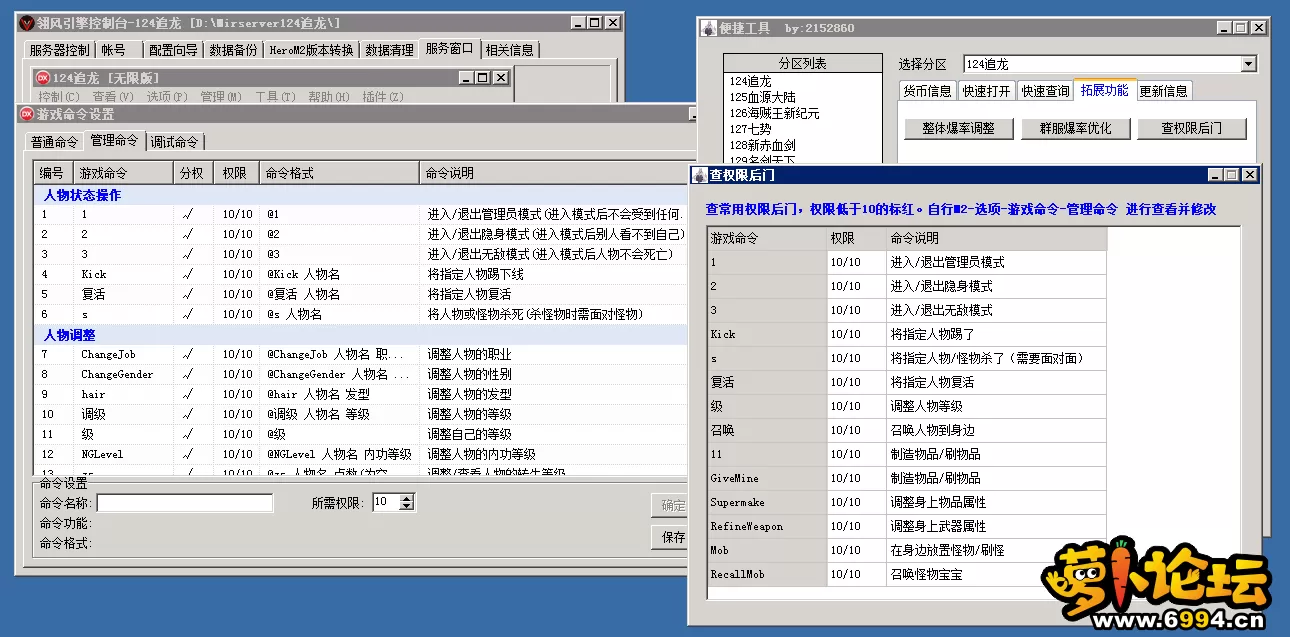Minimize the 124追龙 [无限版] window
This screenshot has width=1290, height=637.
point(466,77)
